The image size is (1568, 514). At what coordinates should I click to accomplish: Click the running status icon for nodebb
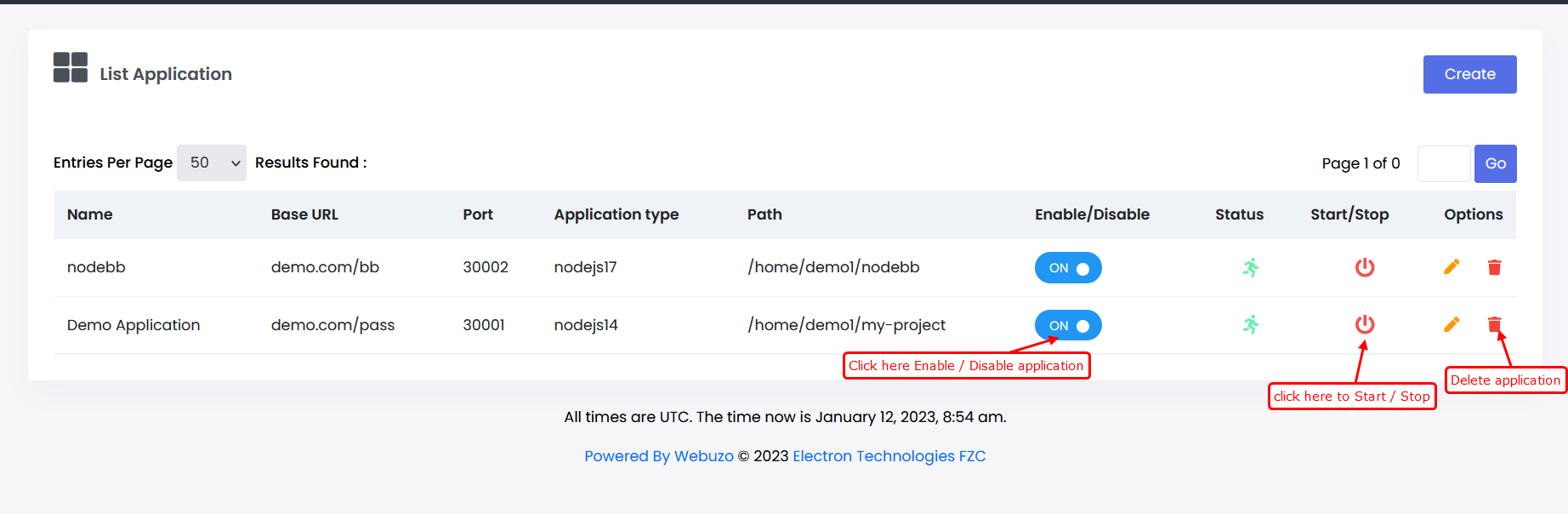click(1250, 267)
